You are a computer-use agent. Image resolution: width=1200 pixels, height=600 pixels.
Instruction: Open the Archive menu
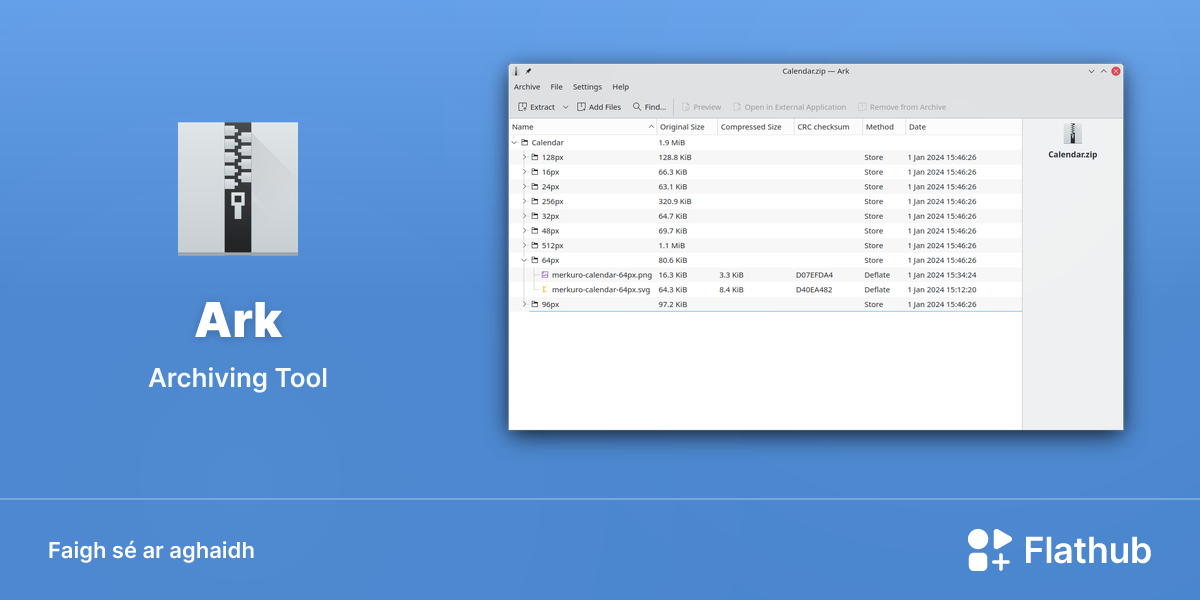(527, 87)
